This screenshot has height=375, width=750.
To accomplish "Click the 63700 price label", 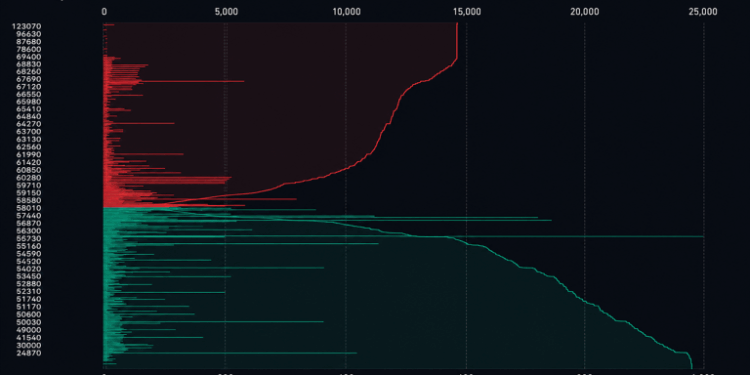I will pos(28,132).
